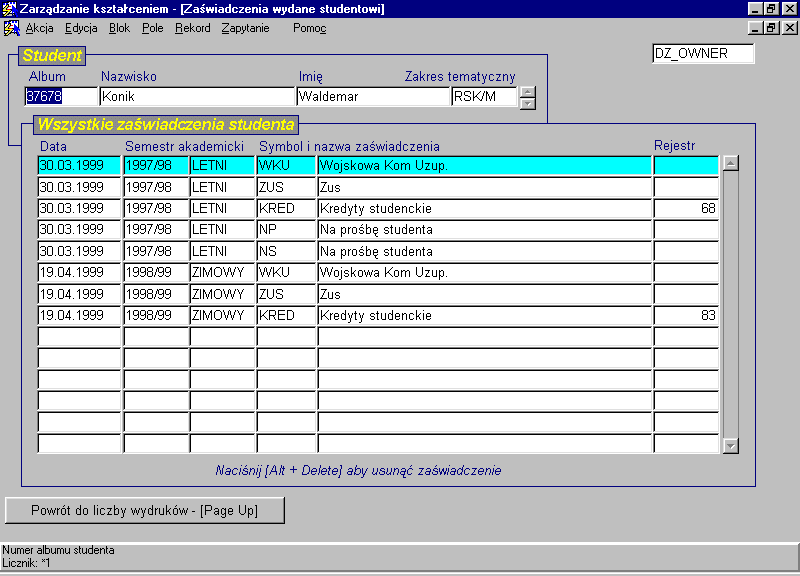
Task: Open the Rekord menu
Action: coord(193,28)
